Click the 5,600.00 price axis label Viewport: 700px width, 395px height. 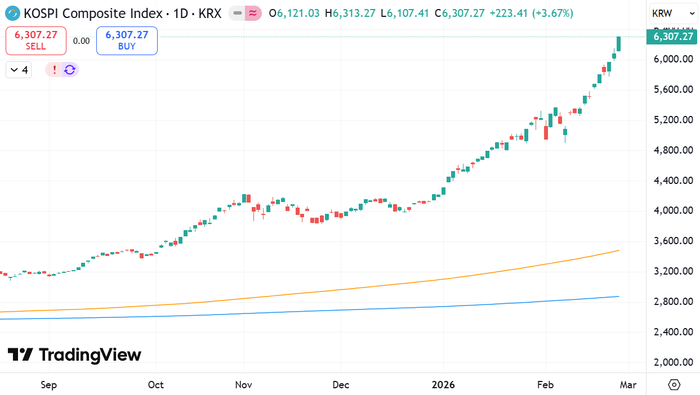pos(673,89)
